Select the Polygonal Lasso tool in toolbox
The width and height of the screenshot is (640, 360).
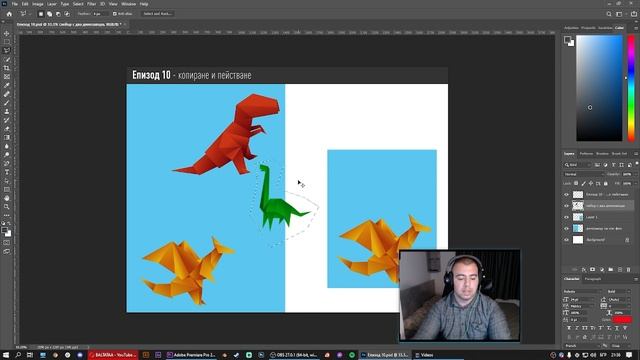pos(7,51)
